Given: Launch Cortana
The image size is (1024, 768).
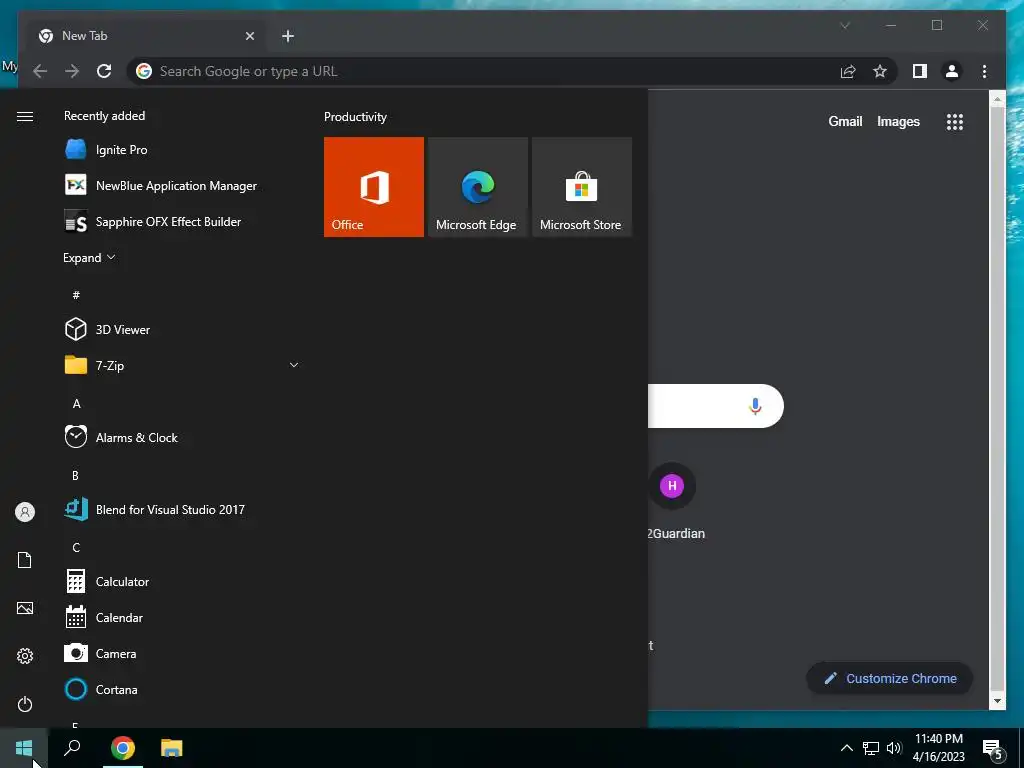Looking at the screenshot, I should [182, 689].
